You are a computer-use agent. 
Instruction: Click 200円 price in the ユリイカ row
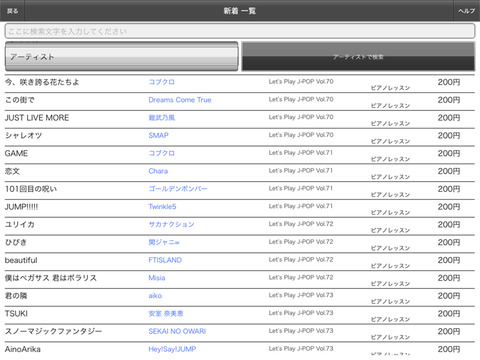(x=449, y=225)
